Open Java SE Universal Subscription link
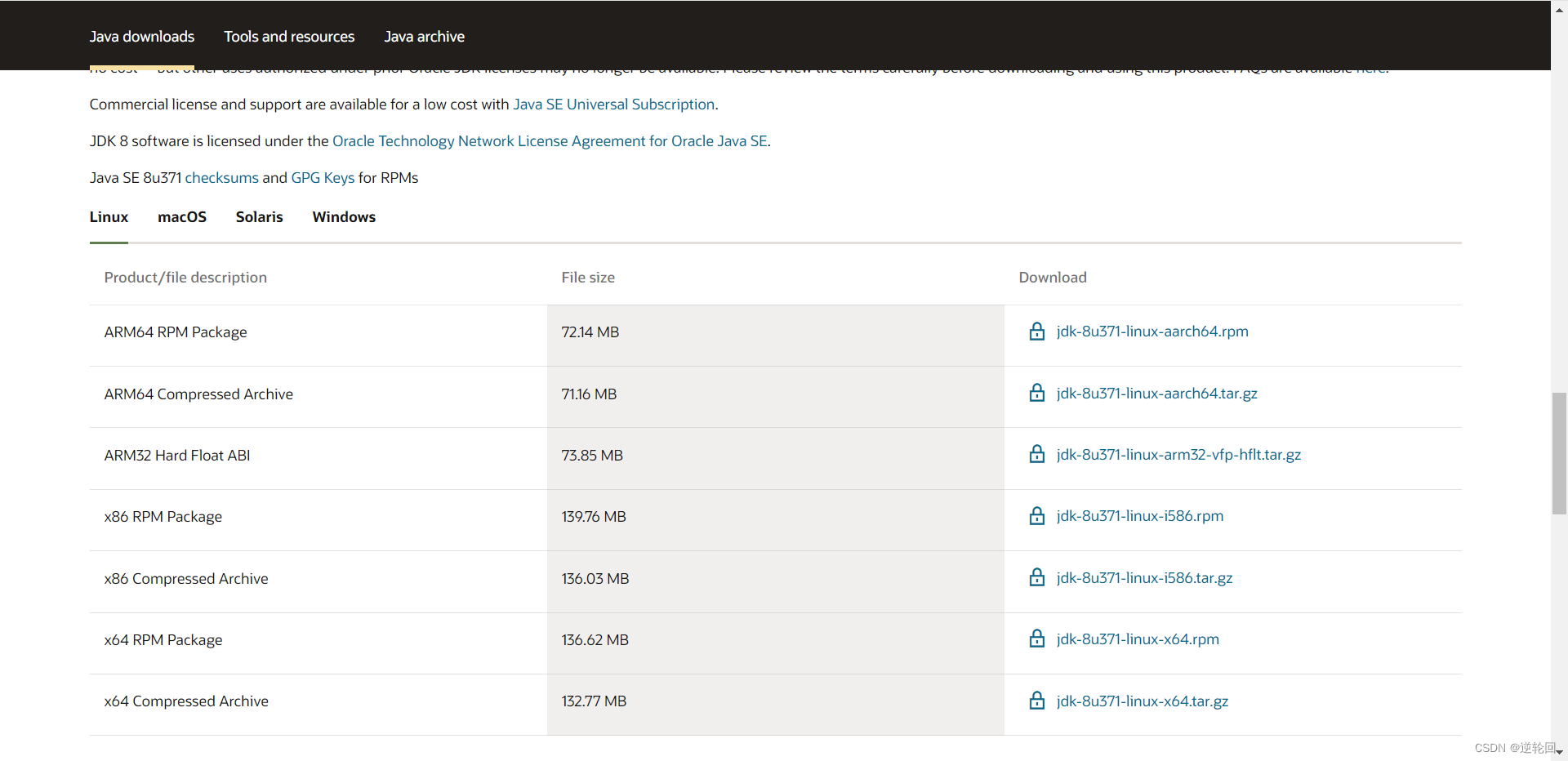This screenshot has height=761, width=1568. pos(613,105)
